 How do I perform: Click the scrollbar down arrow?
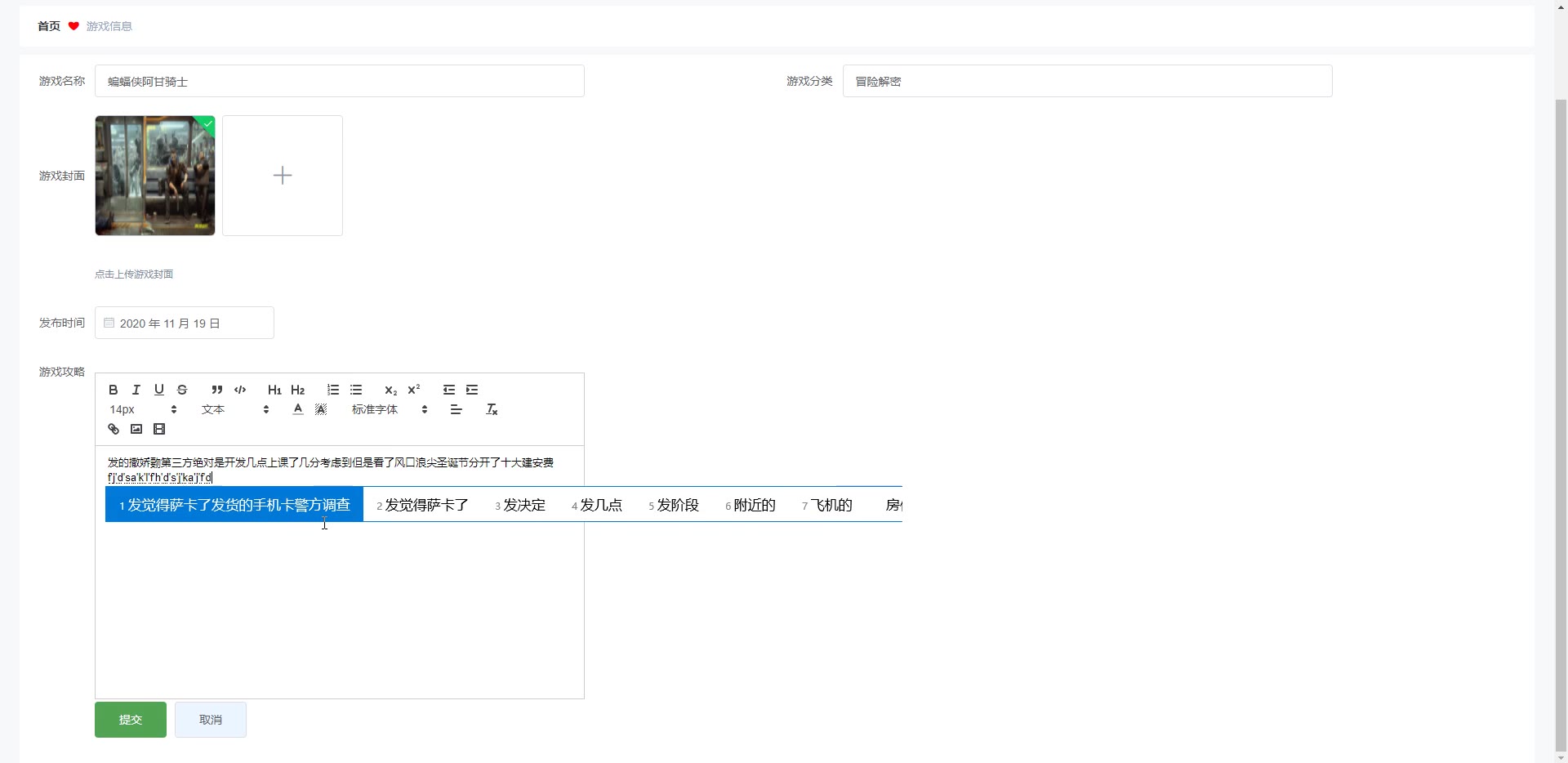[x=1561, y=757]
